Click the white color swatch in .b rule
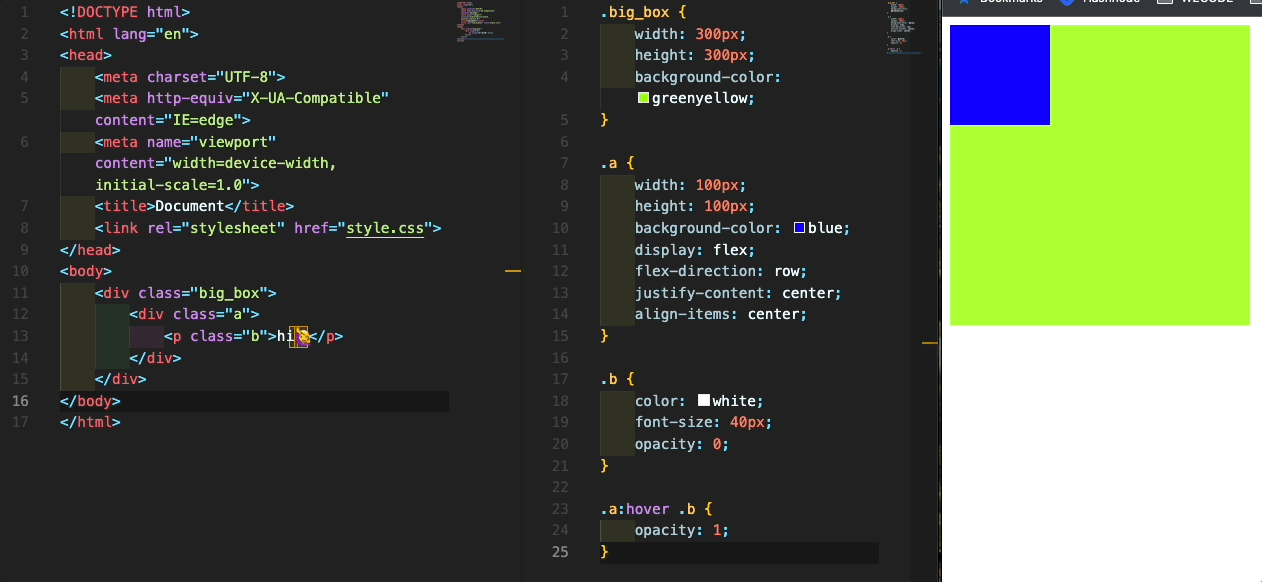This screenshot has width=1262, height=582. click(x=704, y=400)
